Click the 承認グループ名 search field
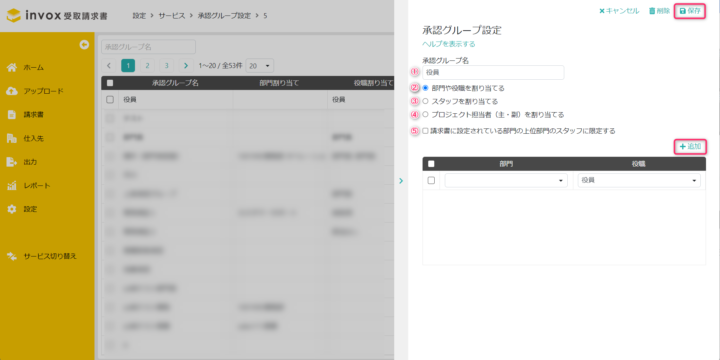This screenshot has width=720, height=360. [148, 47]
